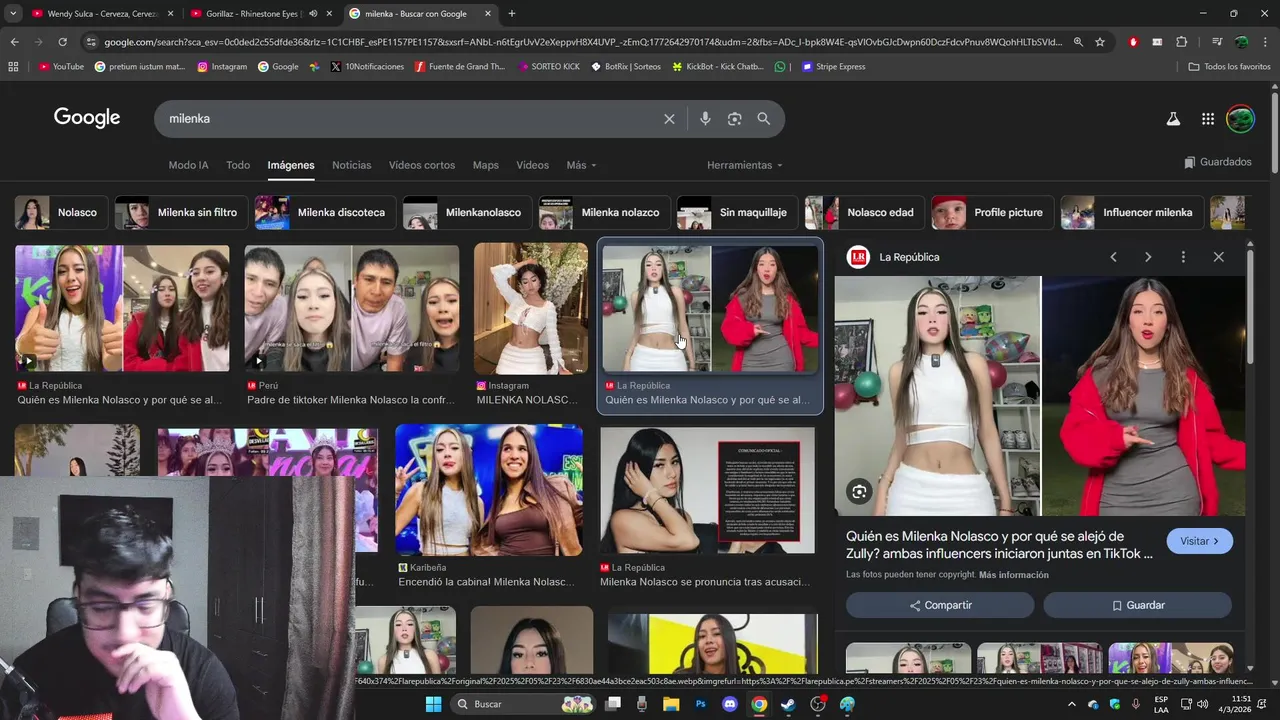This screenshot has height=720, width=1280.
Task: Open Discord from the taskbar
Action: point(730,704)
